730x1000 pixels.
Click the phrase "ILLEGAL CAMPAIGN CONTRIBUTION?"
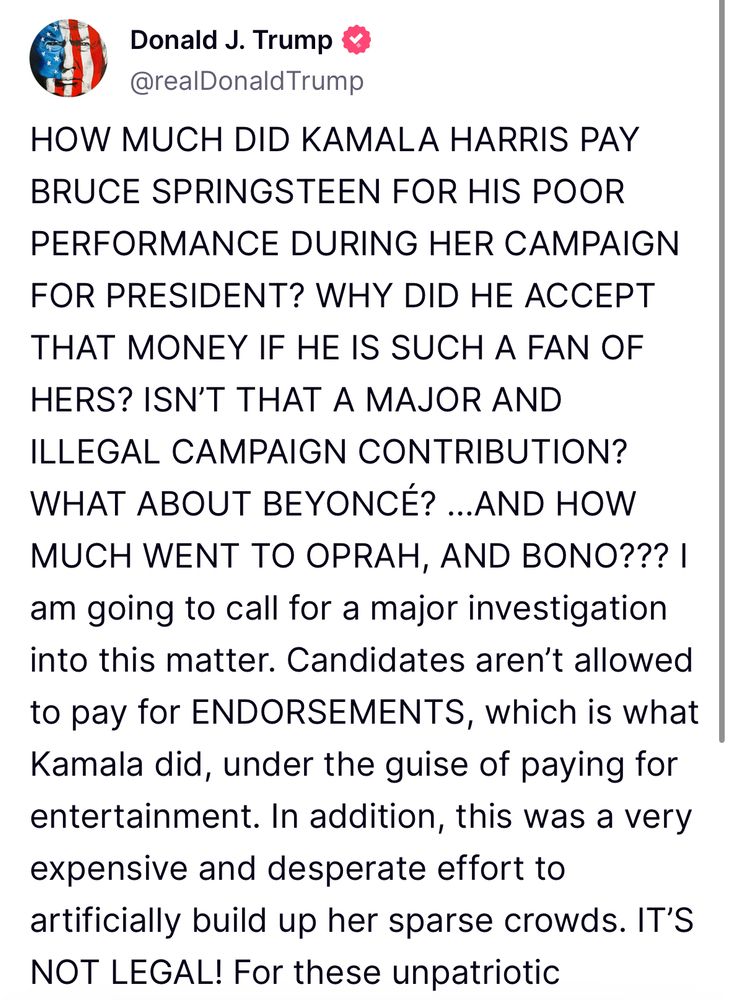pyautogui.click(x=329, y=451)
